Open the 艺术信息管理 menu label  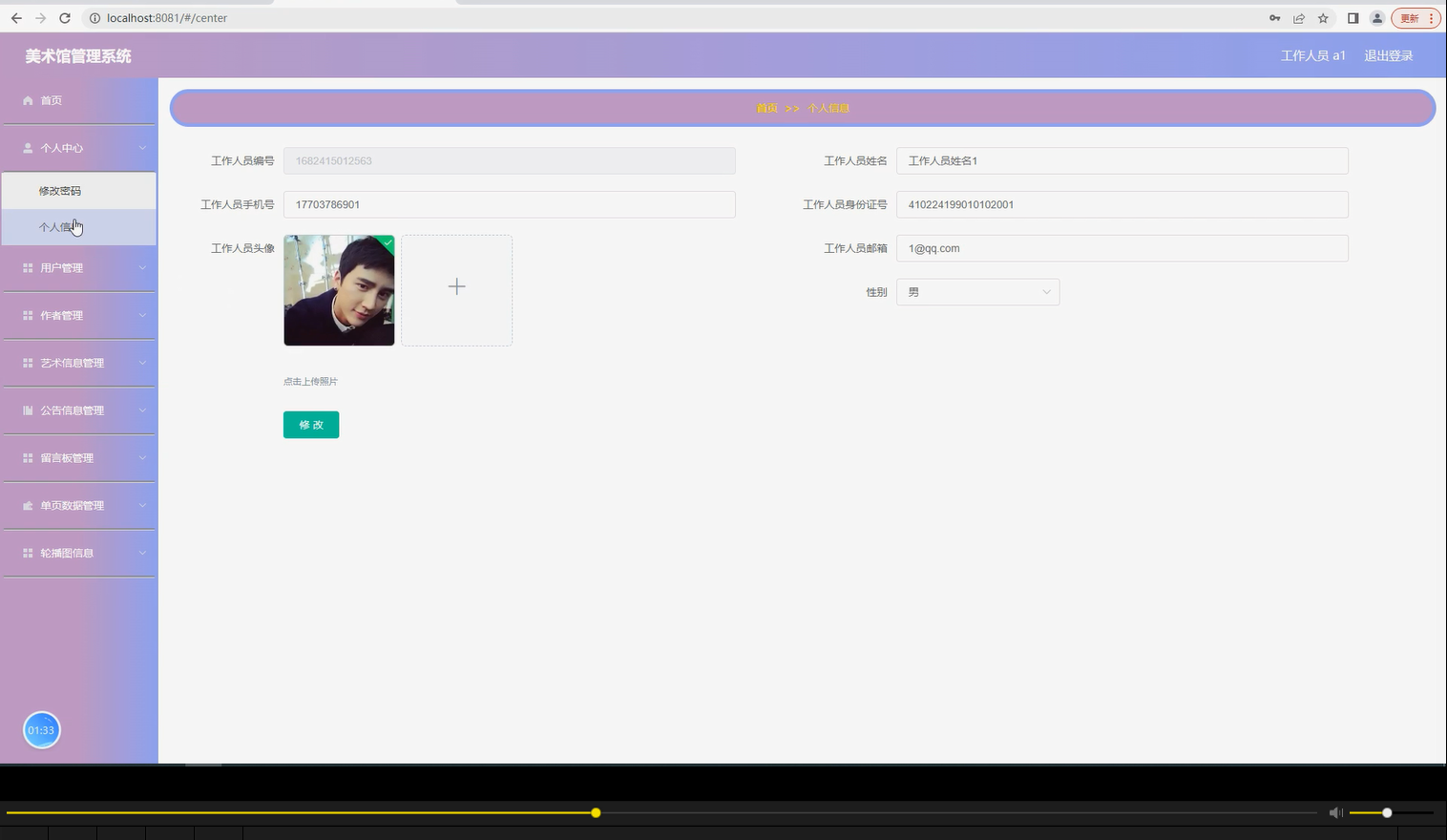click(x=72, y=364)
